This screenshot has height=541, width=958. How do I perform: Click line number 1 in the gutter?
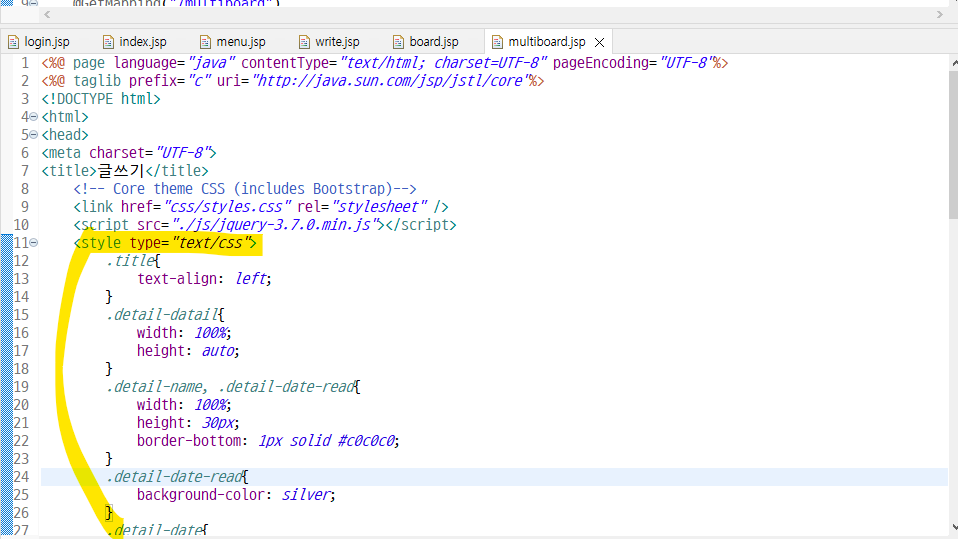pos(24,63)
